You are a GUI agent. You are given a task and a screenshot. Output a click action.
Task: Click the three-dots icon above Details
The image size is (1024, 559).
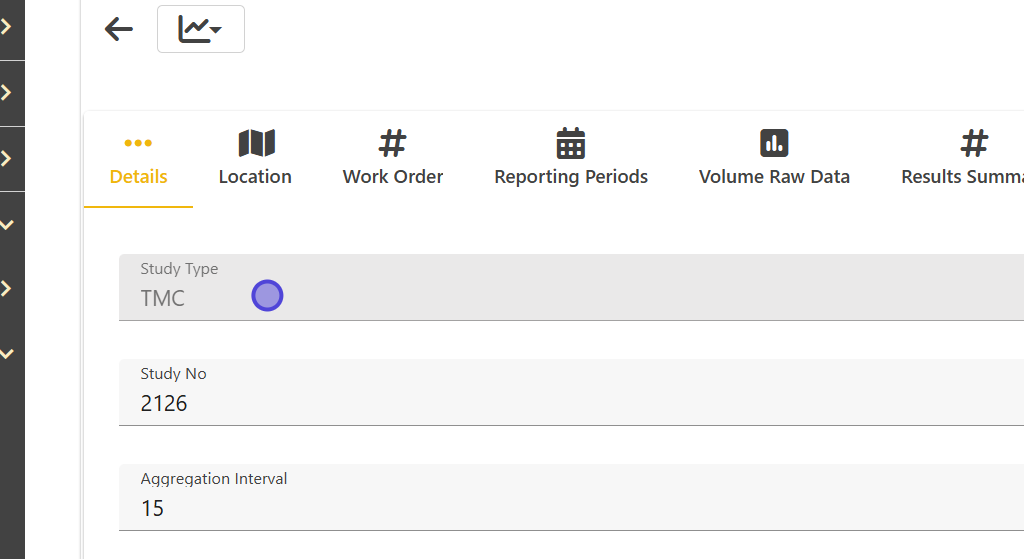point(138,144)
